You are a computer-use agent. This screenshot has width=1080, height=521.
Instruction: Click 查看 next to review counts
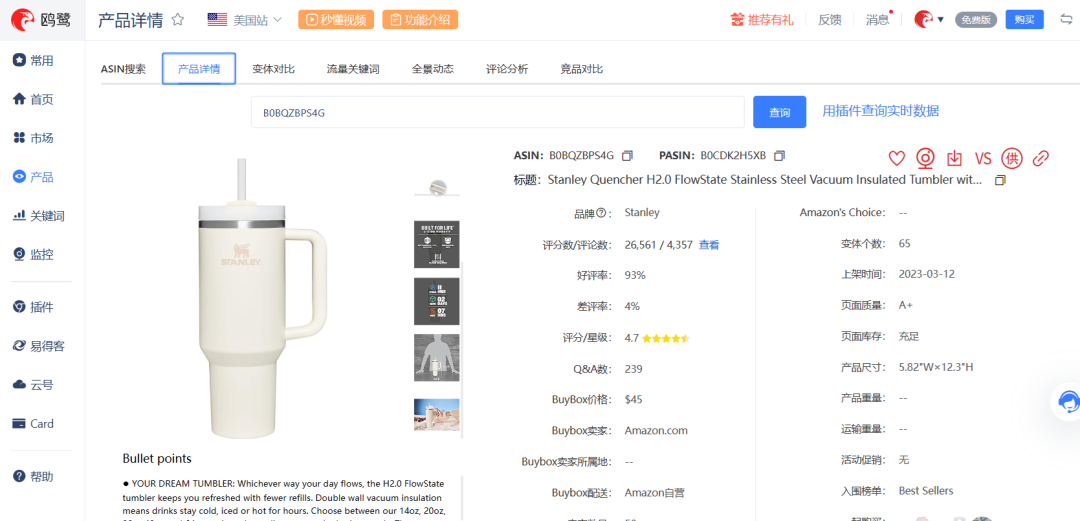[x=709, y=245]
